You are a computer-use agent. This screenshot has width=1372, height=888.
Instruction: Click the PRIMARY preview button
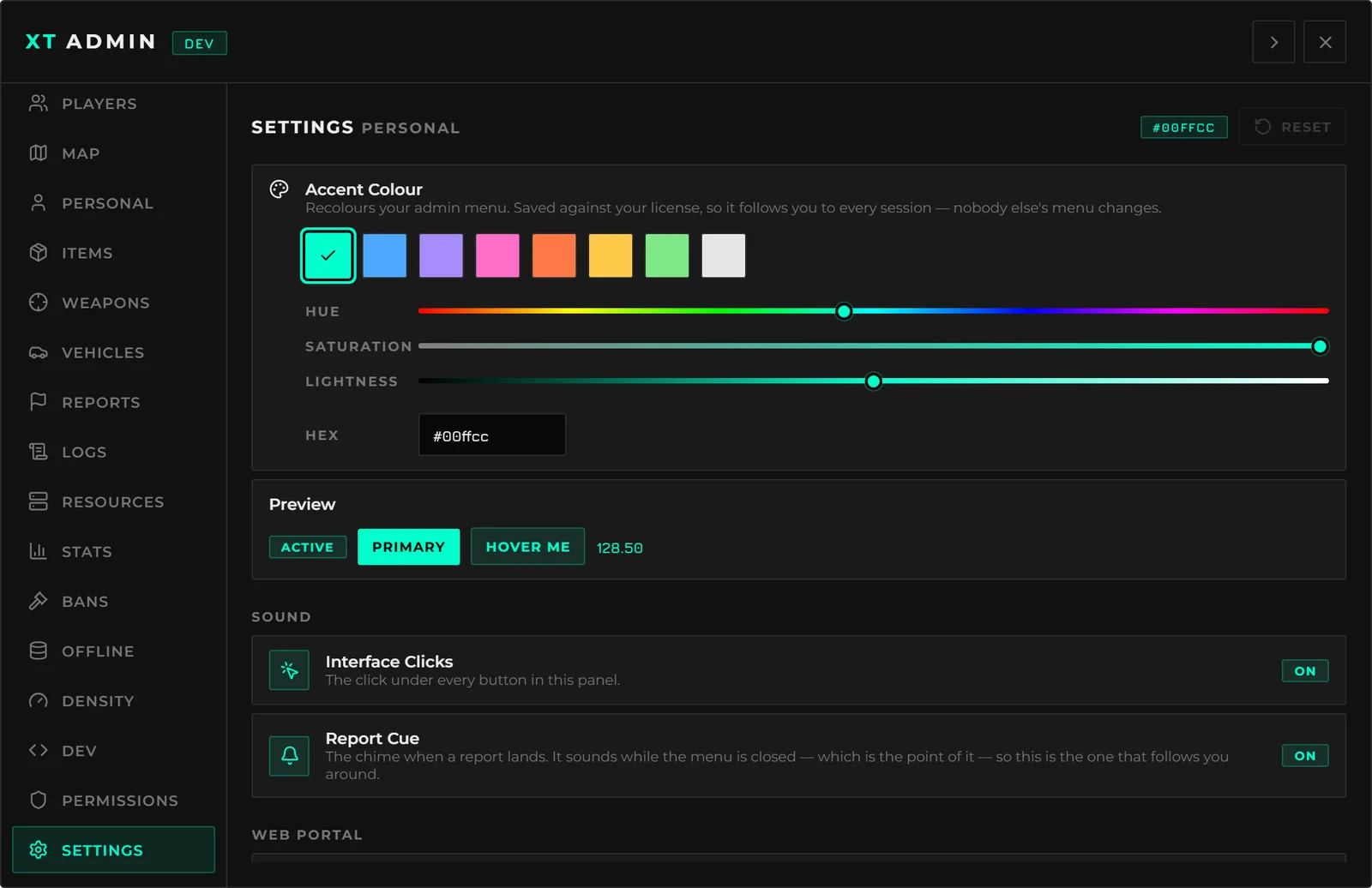coord(408,547)
